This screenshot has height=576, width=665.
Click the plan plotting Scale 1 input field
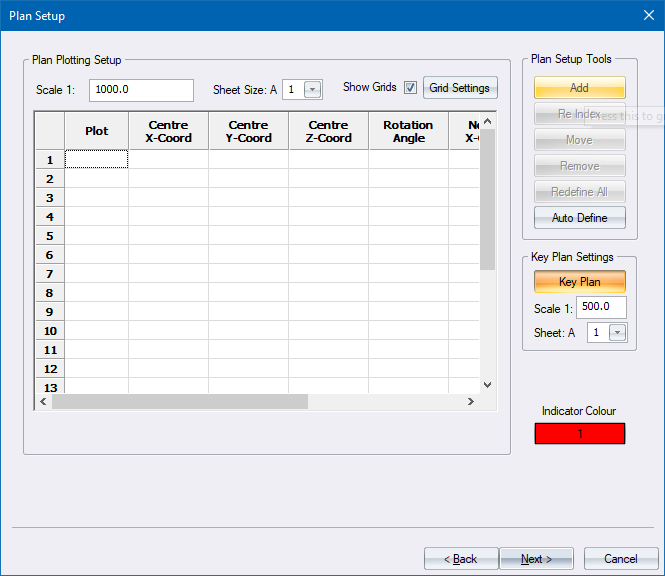click(141, 90)
